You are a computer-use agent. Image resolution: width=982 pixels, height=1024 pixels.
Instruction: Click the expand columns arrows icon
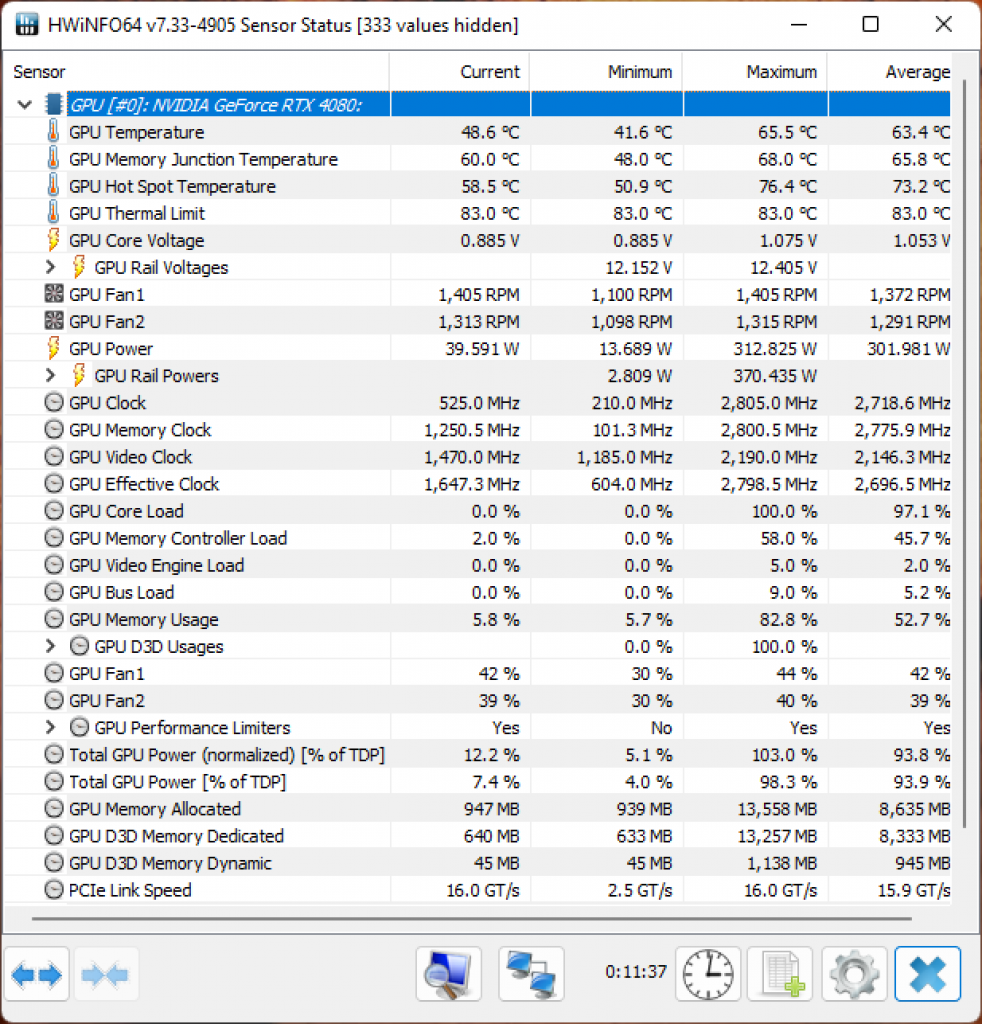tap(37, 974)
